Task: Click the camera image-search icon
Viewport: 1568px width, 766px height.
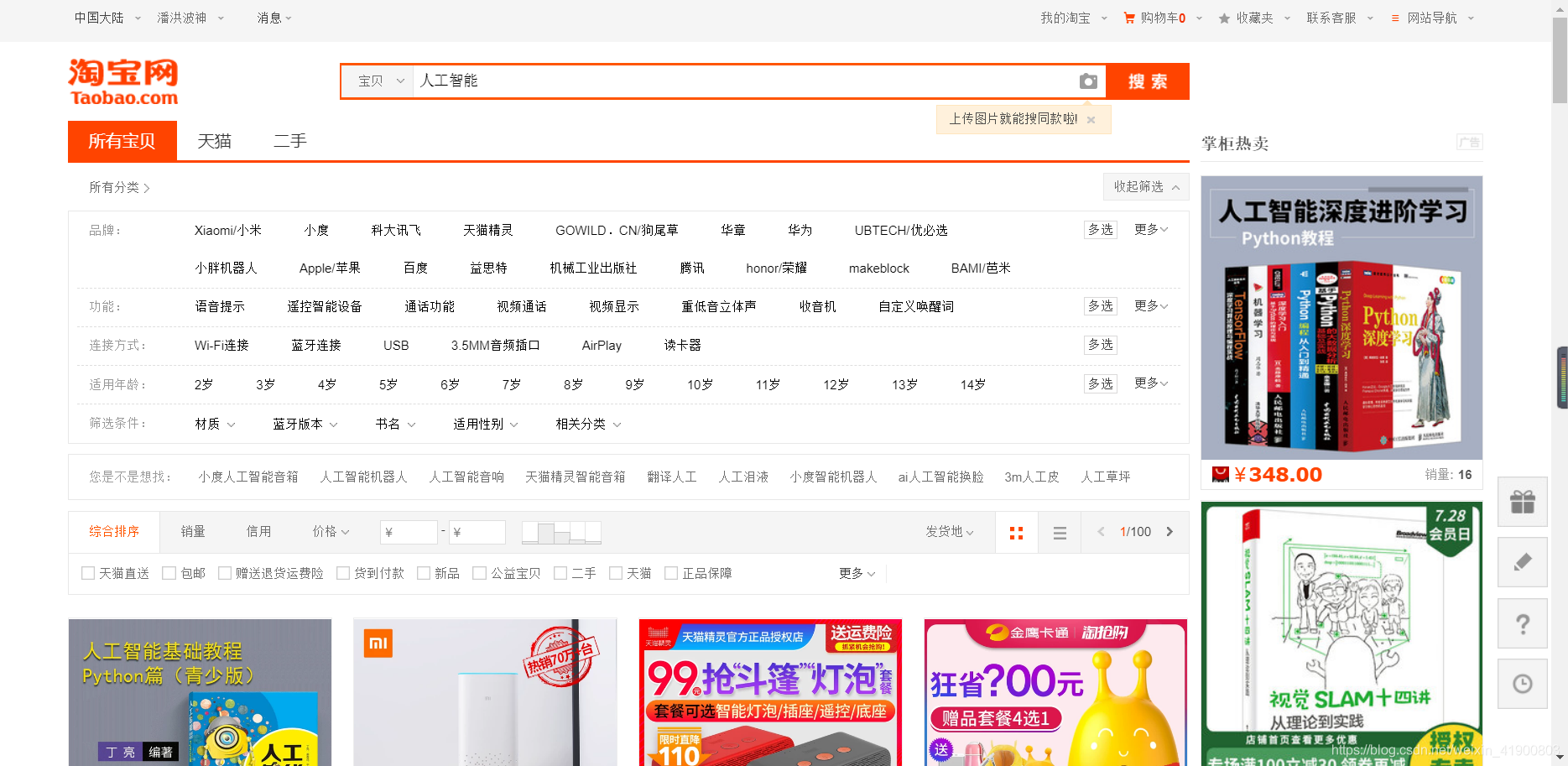Action: tap(1088, 81)
